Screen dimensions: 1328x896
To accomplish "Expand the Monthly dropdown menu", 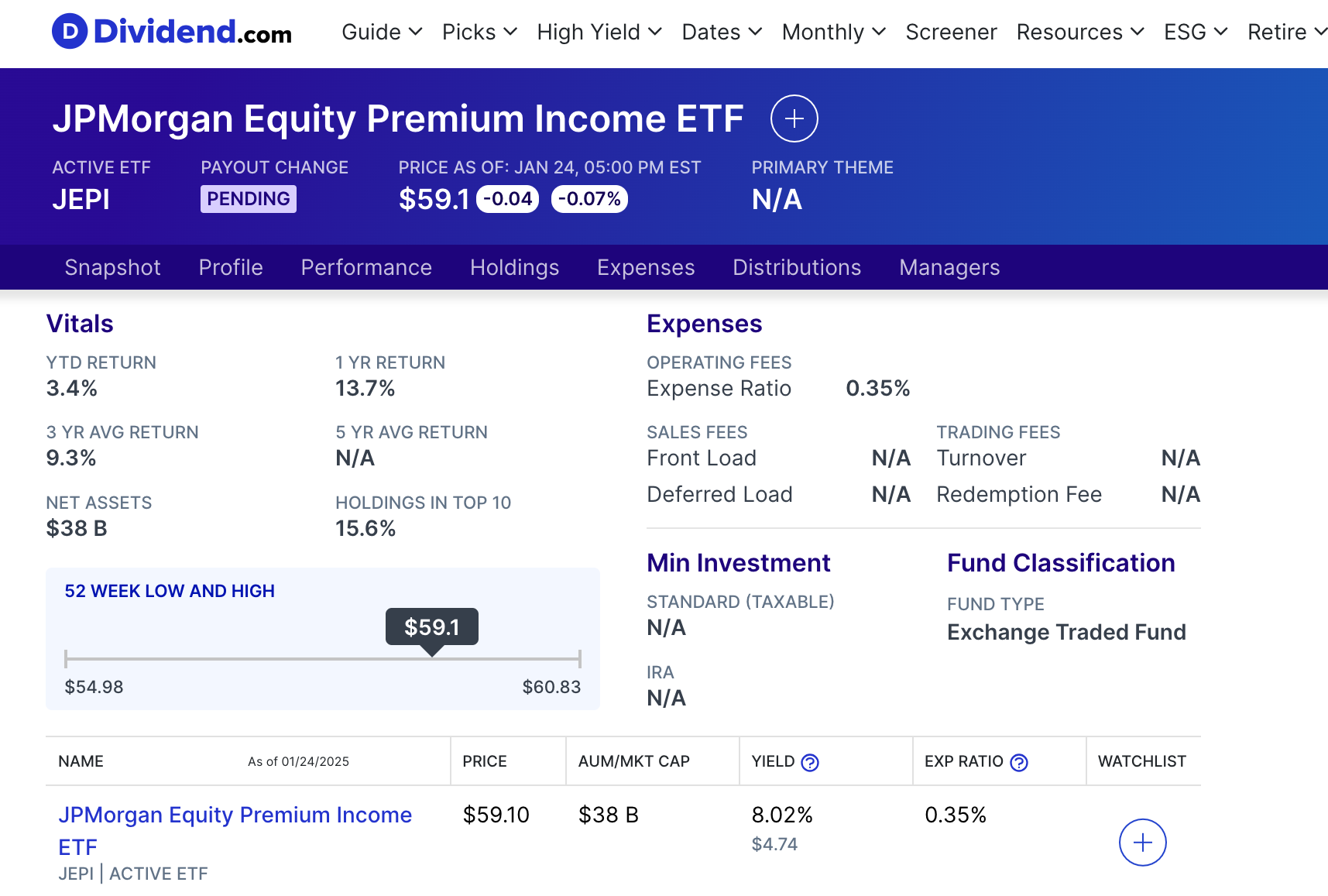I will (833, 32).
